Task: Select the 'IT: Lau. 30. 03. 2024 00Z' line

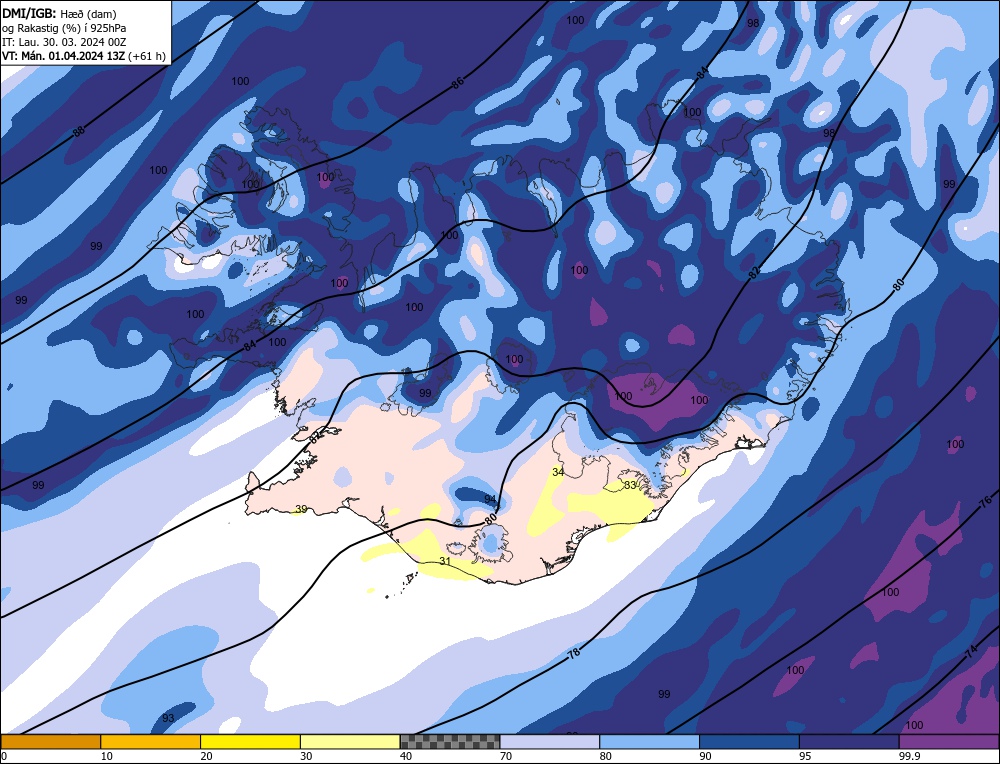Action: point(64,42)
